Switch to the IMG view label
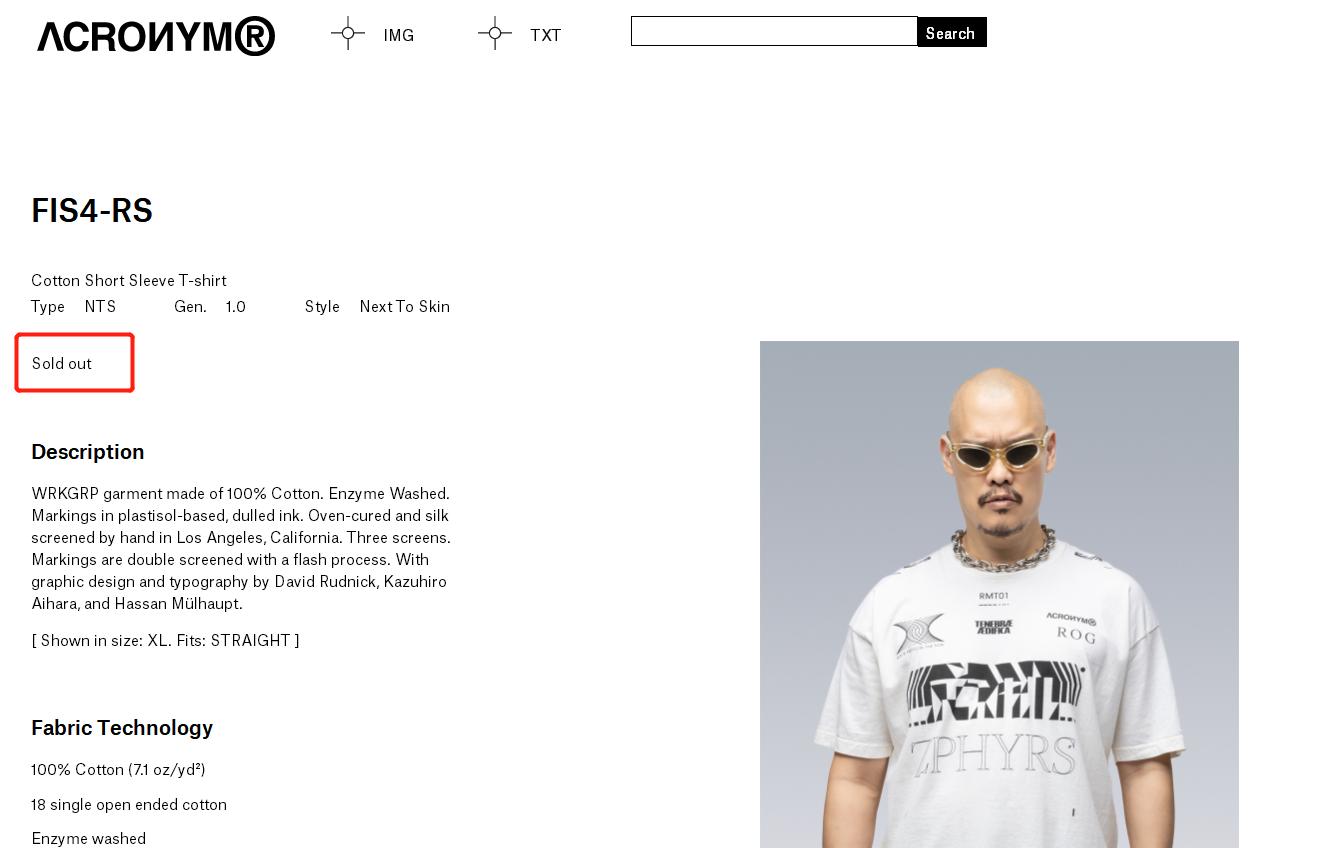The height and width of the screenshot is (848, 1328). point(398,35)
